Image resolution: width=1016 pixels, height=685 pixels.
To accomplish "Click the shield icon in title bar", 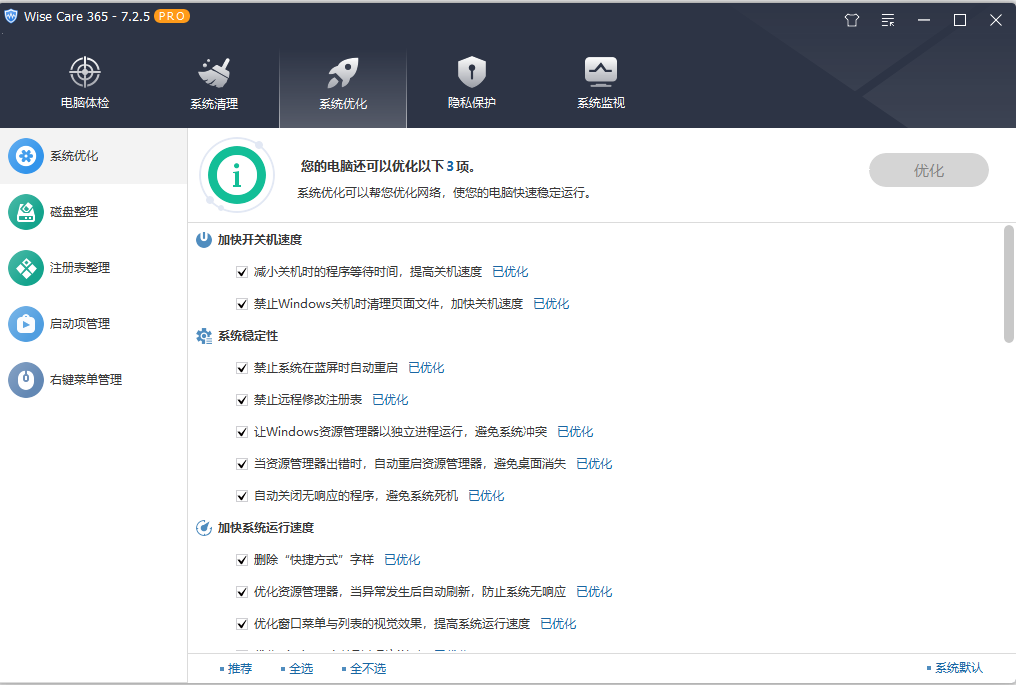I will (x=851, y=19).
